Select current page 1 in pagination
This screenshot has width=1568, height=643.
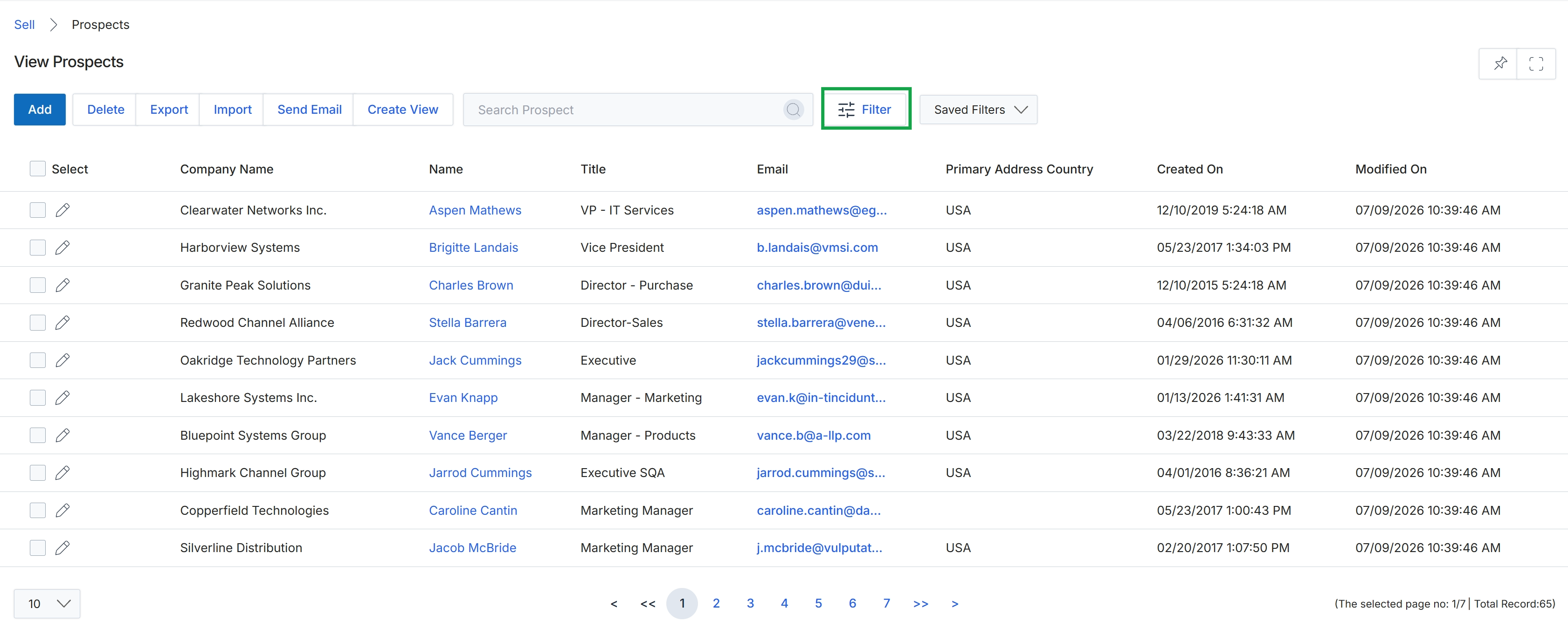click(x=682, y=603)
